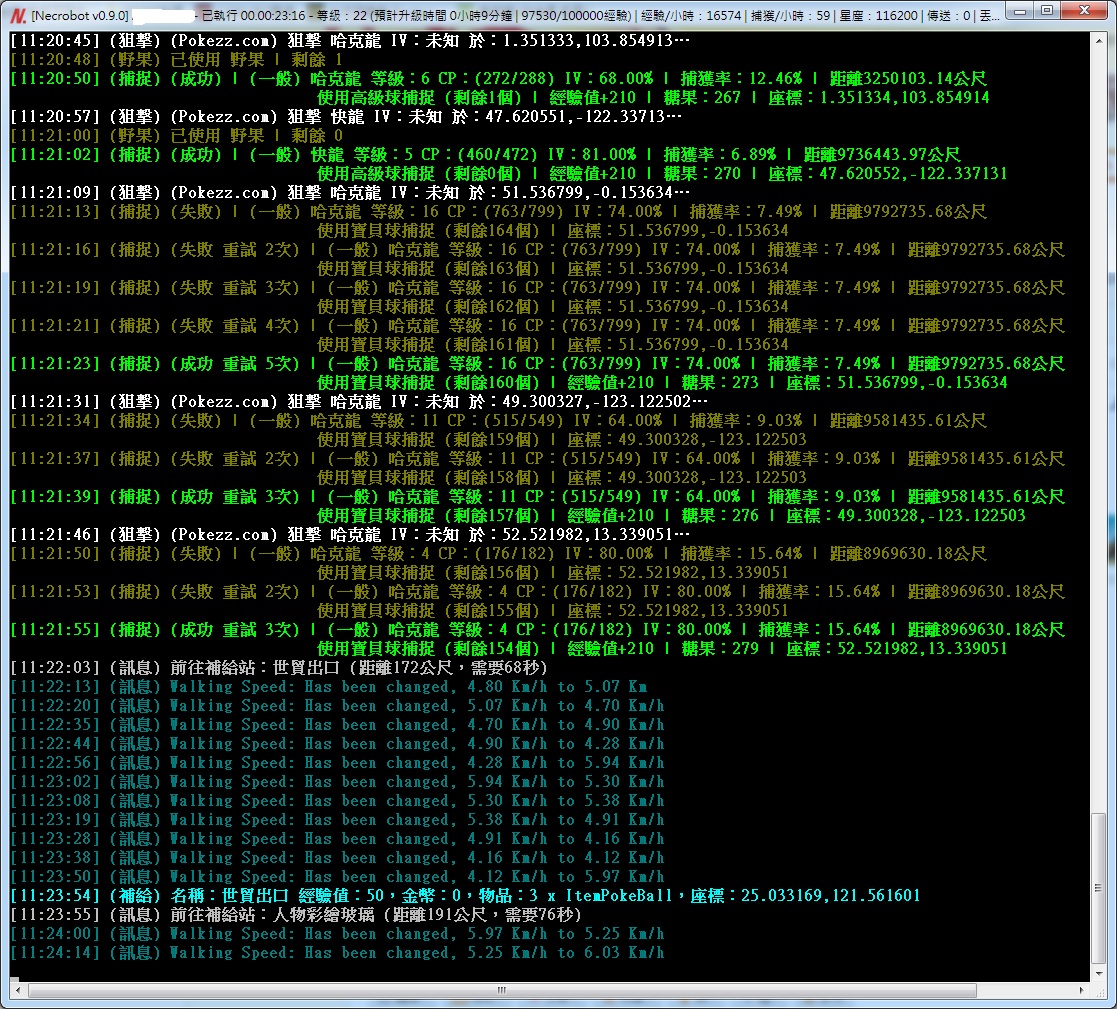
Task: Click the empty vertical scrollbar track above thumb
Action: [x=1099, y=400]
